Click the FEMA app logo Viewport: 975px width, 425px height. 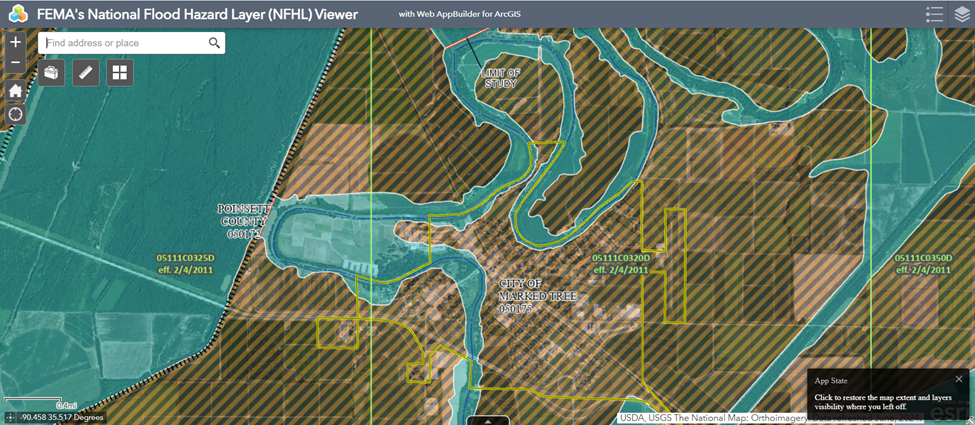17,14
